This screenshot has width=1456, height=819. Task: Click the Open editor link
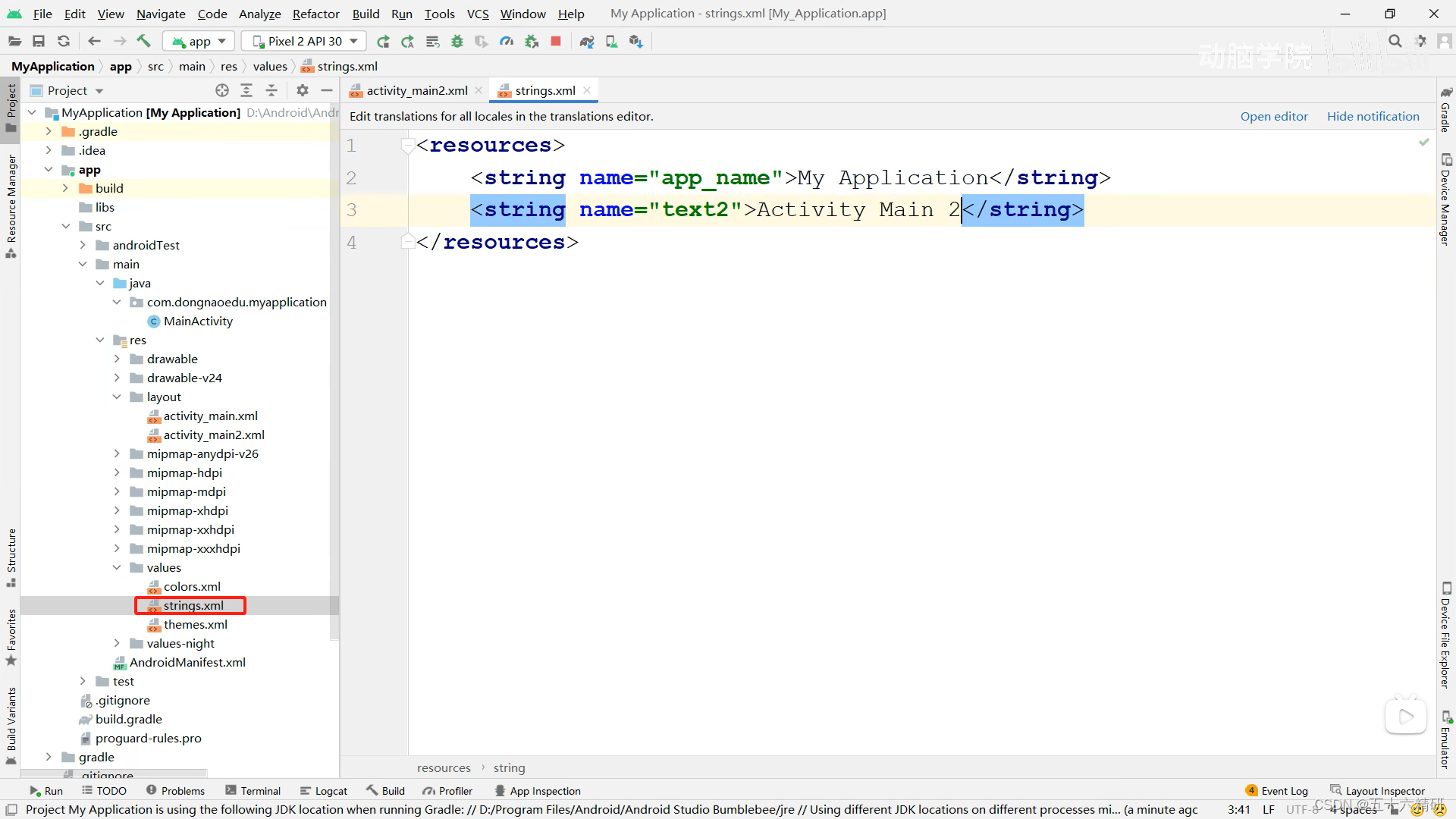[1273, 116]
